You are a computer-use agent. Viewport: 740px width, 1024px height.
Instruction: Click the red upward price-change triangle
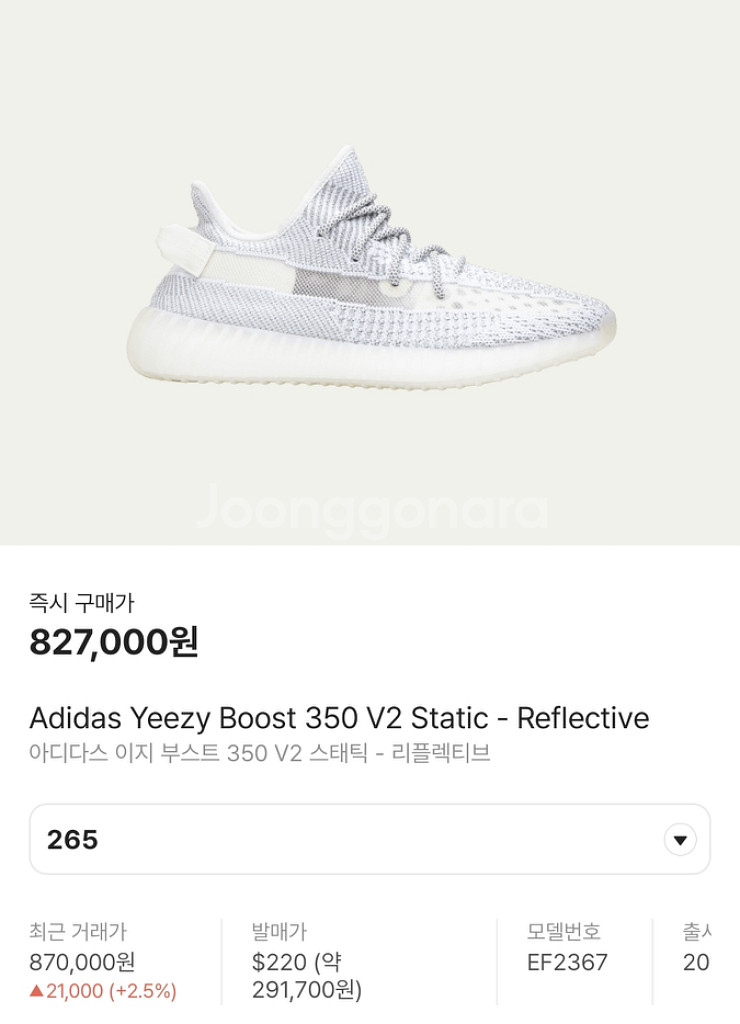click(x=36, y=991)
